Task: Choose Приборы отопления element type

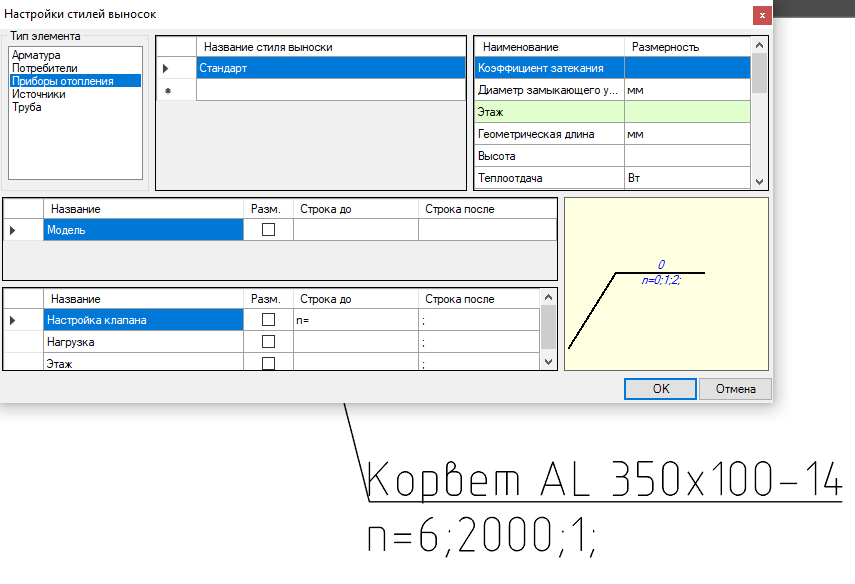Action: (x=75, y=81)
